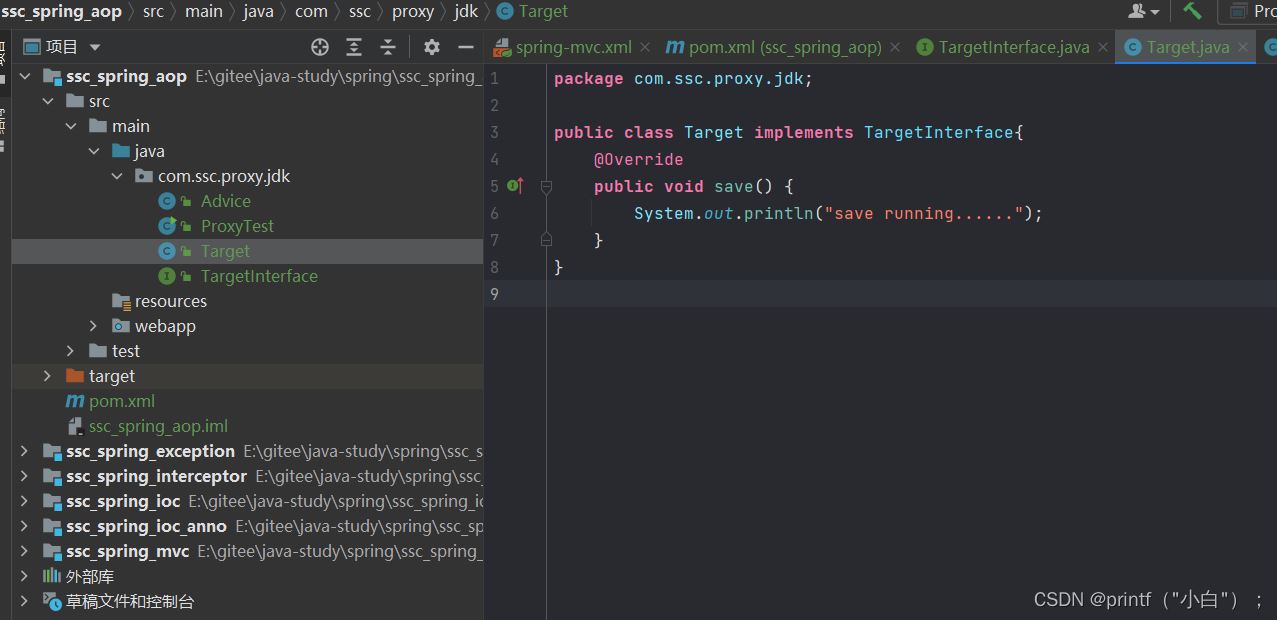The height and width of the screenshot is (620, 1277).
Task: Click the proxy breadcrumb in navigation bar
Action: click(412, 11)
